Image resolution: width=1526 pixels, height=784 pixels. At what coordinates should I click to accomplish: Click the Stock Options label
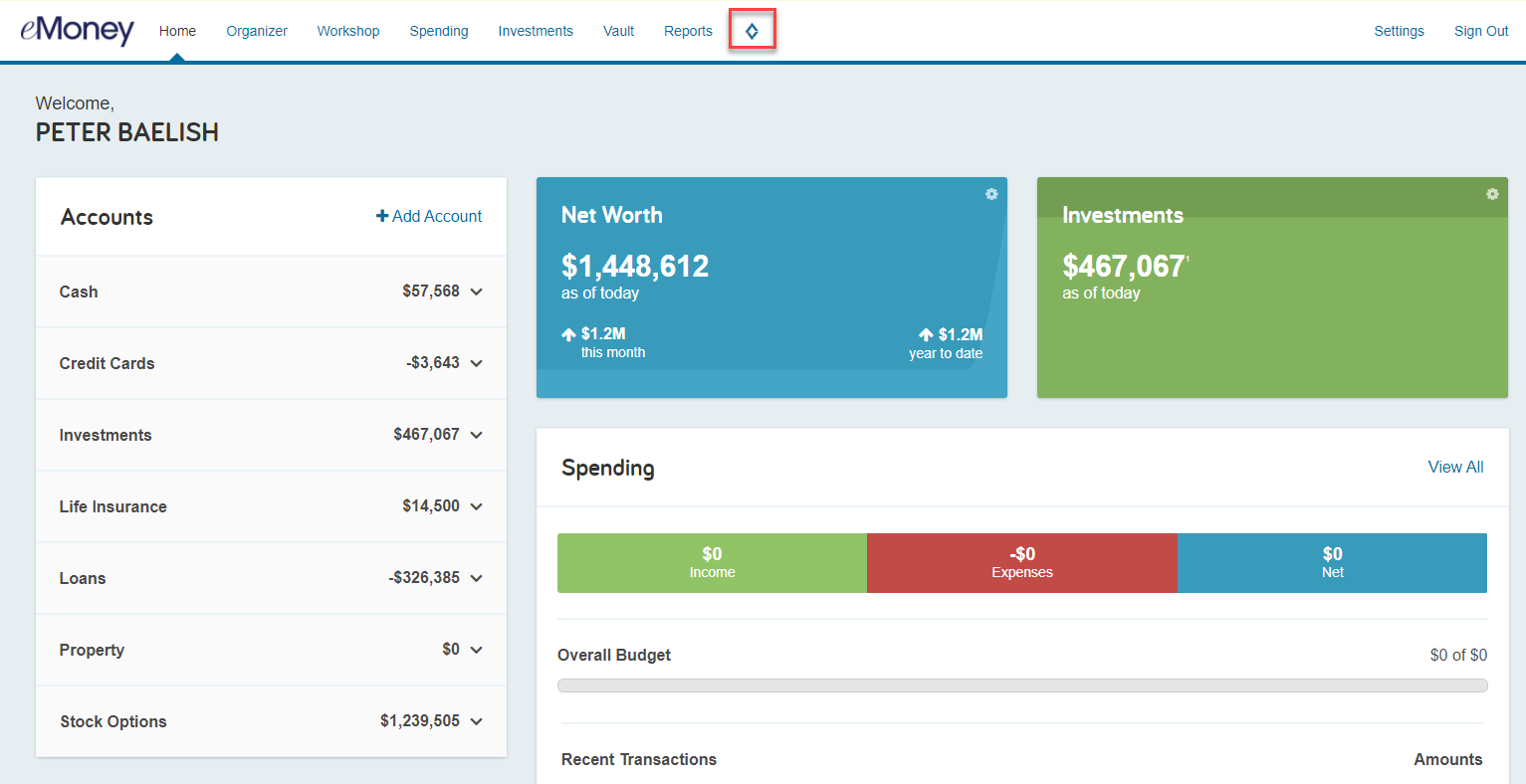tap(113, 721)
